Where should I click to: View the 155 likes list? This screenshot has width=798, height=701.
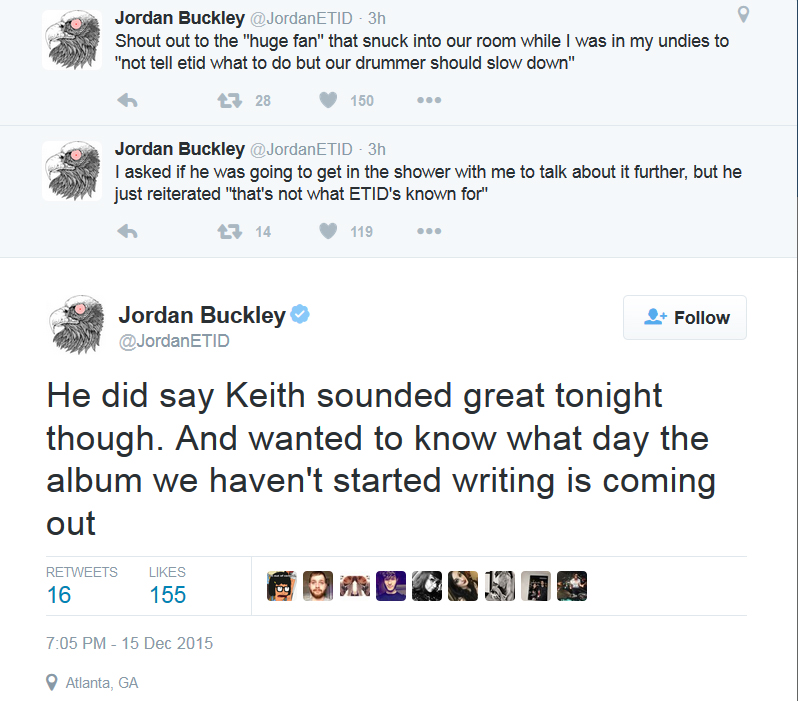pyautogui.click(x=167, y=594)
